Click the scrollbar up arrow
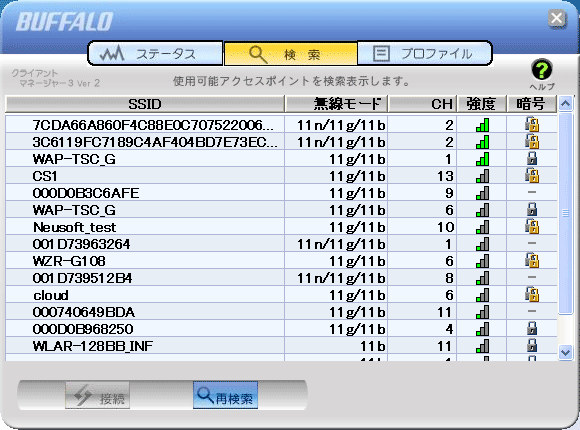This screenshot has width=580, height=430. click(565, 104)
